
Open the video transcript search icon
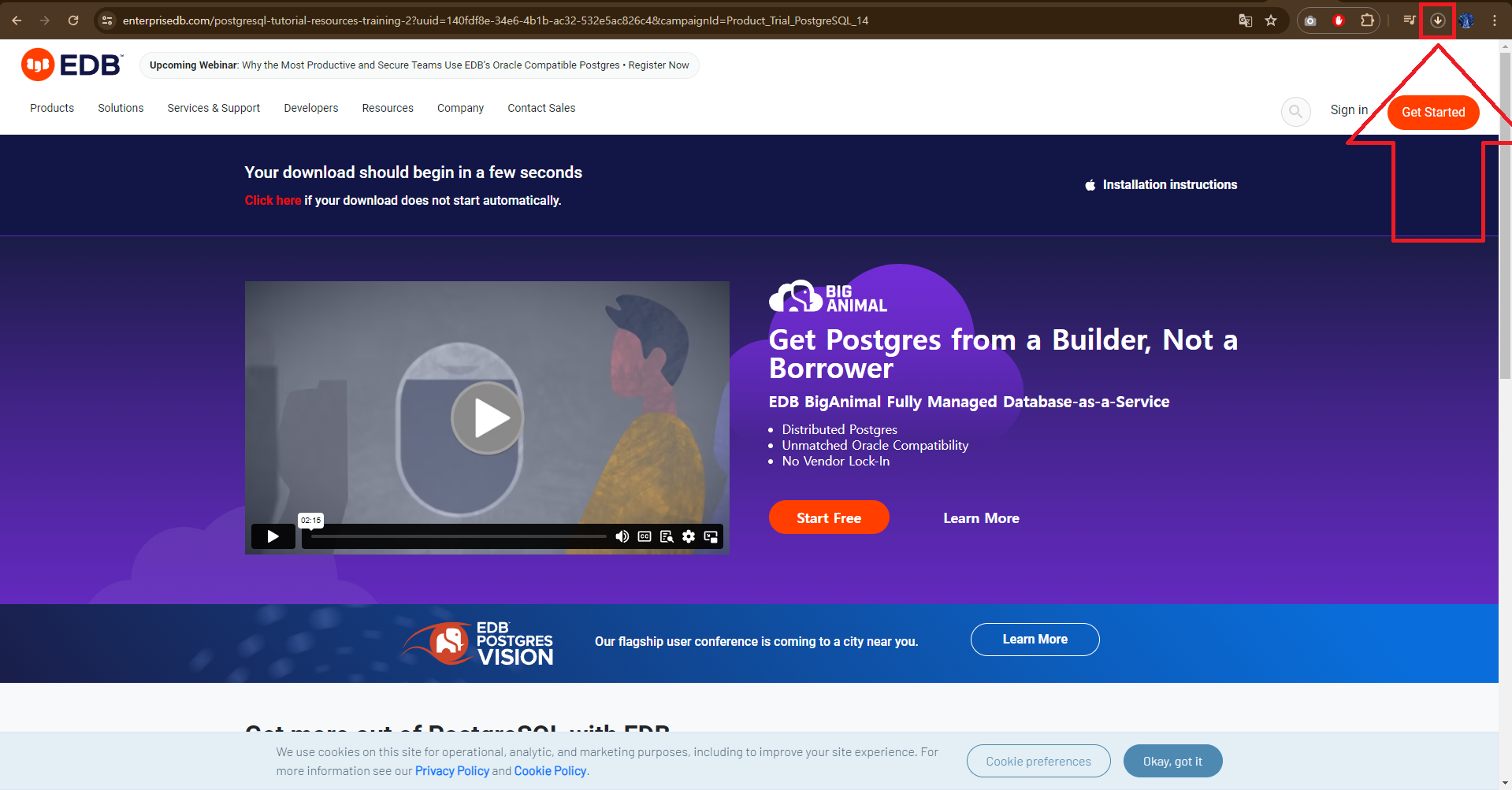click(x=667, y=536)
